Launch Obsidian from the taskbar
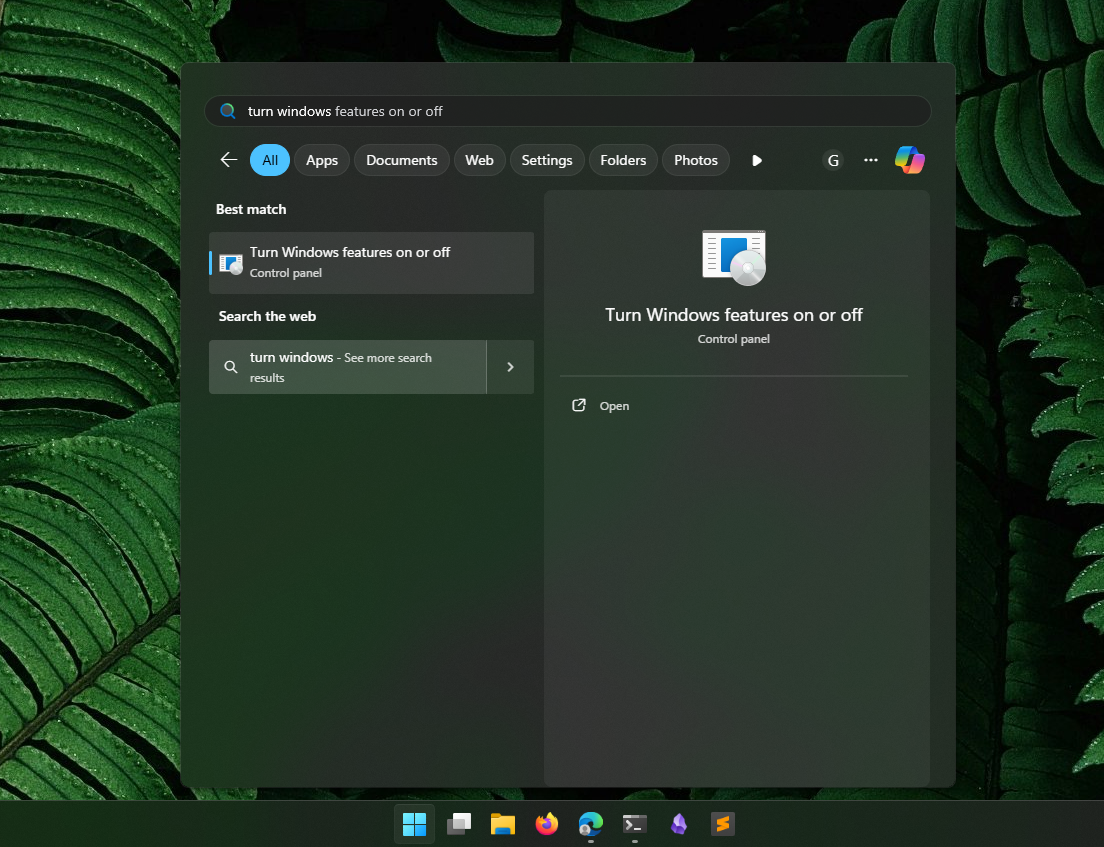 (679, 824)
